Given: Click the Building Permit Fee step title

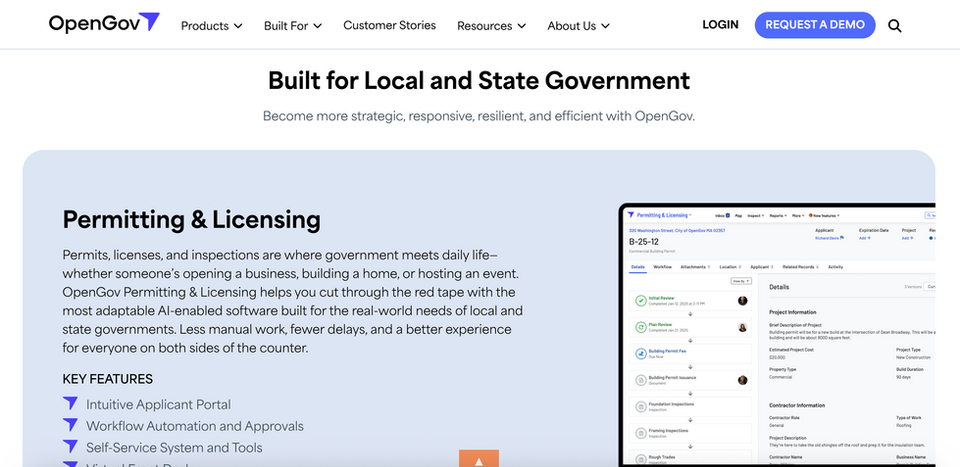Looking at the screenshot, I should 667,351.
